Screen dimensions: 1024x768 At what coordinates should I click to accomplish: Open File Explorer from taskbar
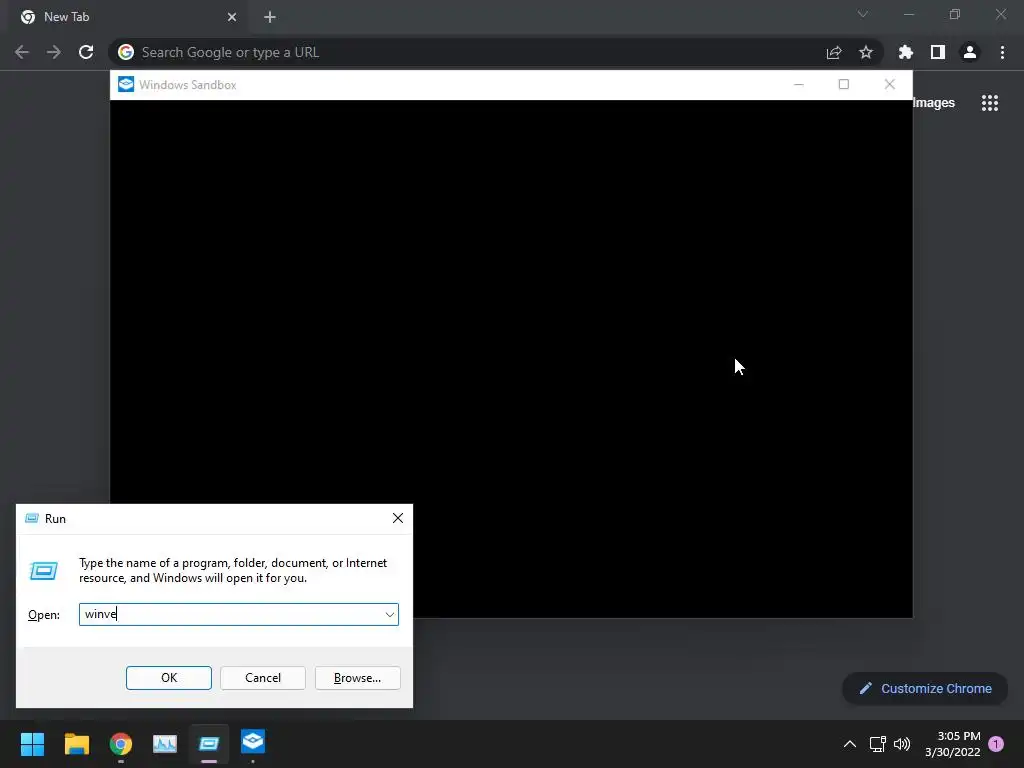pos(76,744)
